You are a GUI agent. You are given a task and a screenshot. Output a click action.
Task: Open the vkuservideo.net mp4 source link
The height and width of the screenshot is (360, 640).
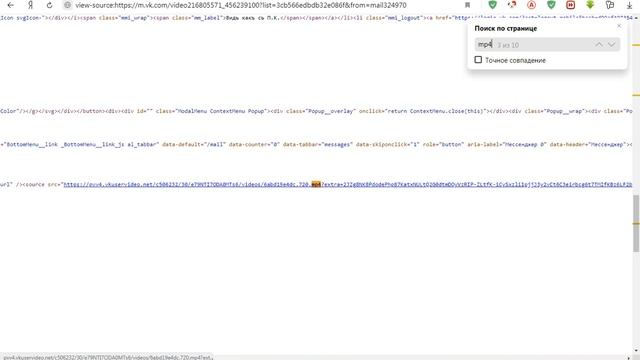(x=347, y=184)
